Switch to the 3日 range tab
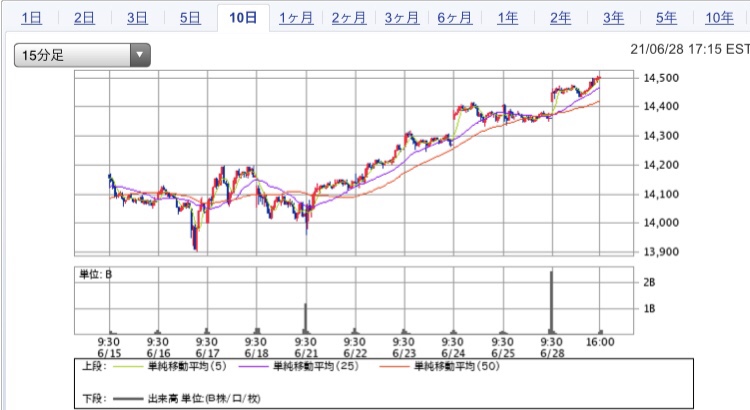 137,18
